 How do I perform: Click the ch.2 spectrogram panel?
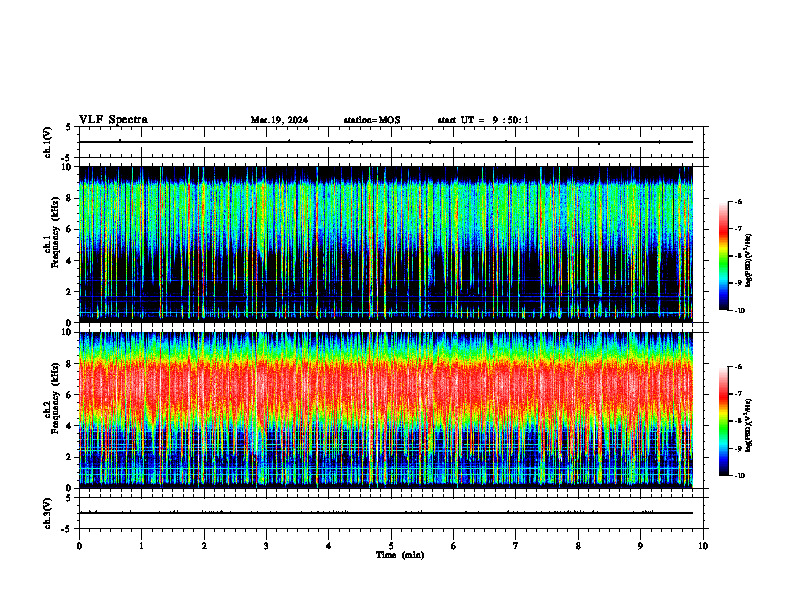pos(386,410)
